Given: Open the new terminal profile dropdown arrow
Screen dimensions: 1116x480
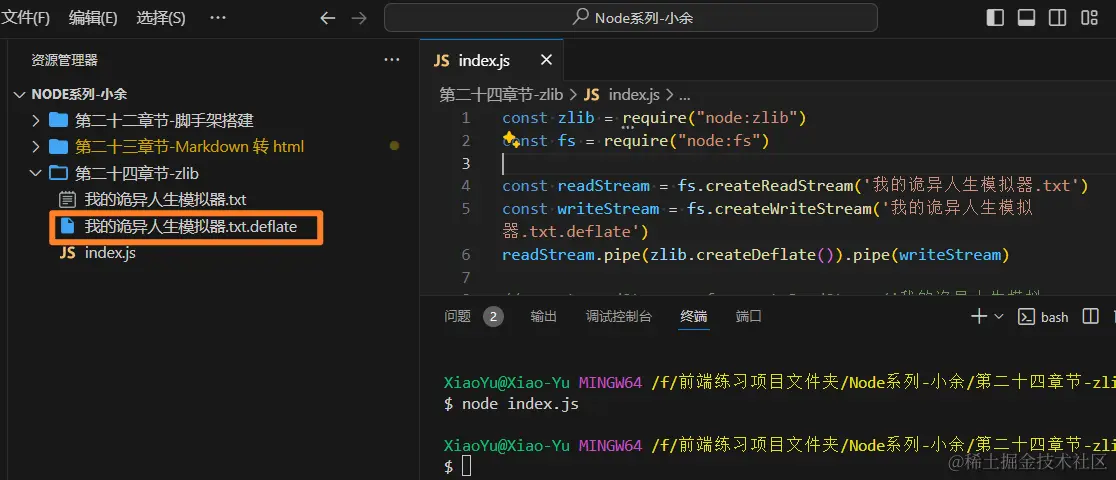Looking at the screenshot, I should coord(999,316).
